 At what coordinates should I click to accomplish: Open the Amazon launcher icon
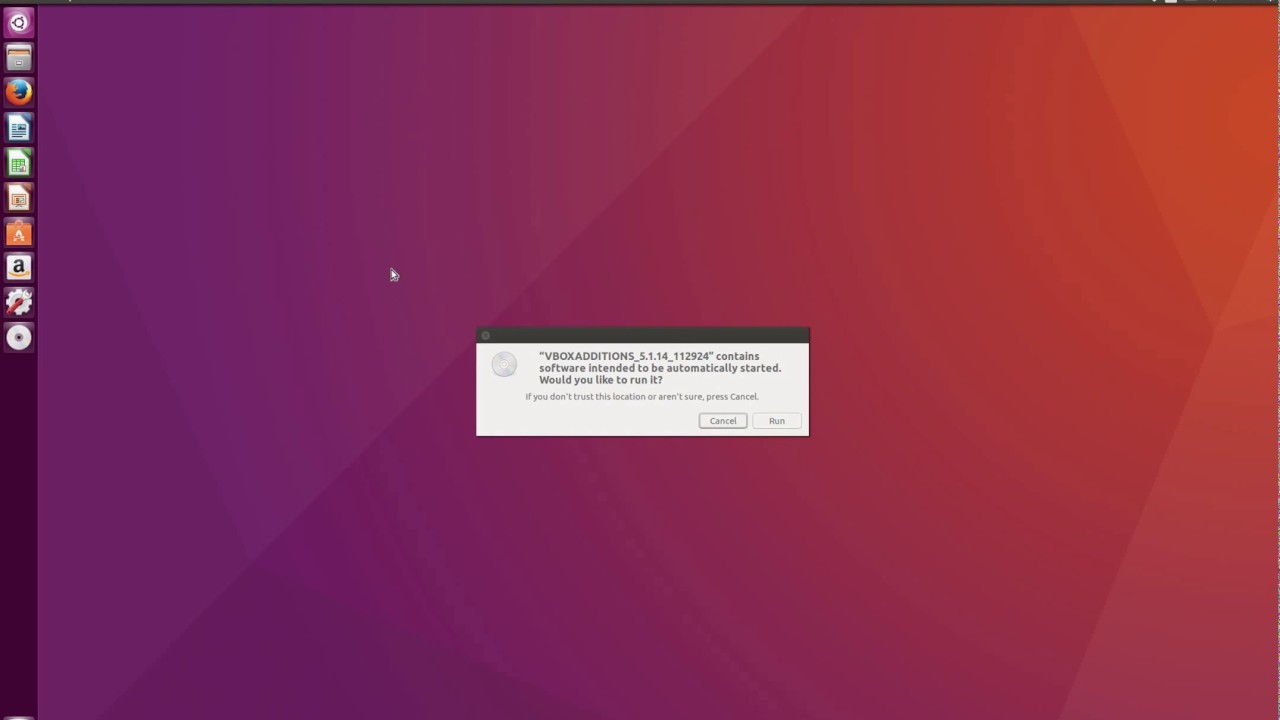pyautogui.click(x=18, y=267)
